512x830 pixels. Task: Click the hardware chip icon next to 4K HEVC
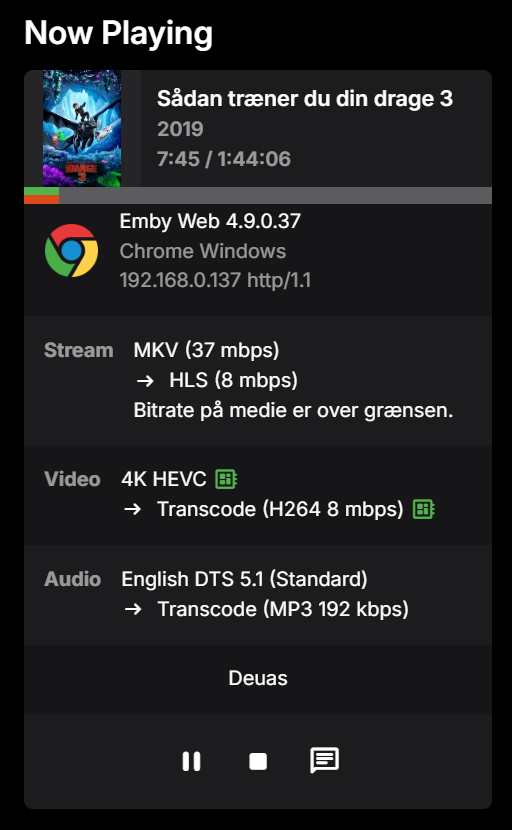(226, 479)
